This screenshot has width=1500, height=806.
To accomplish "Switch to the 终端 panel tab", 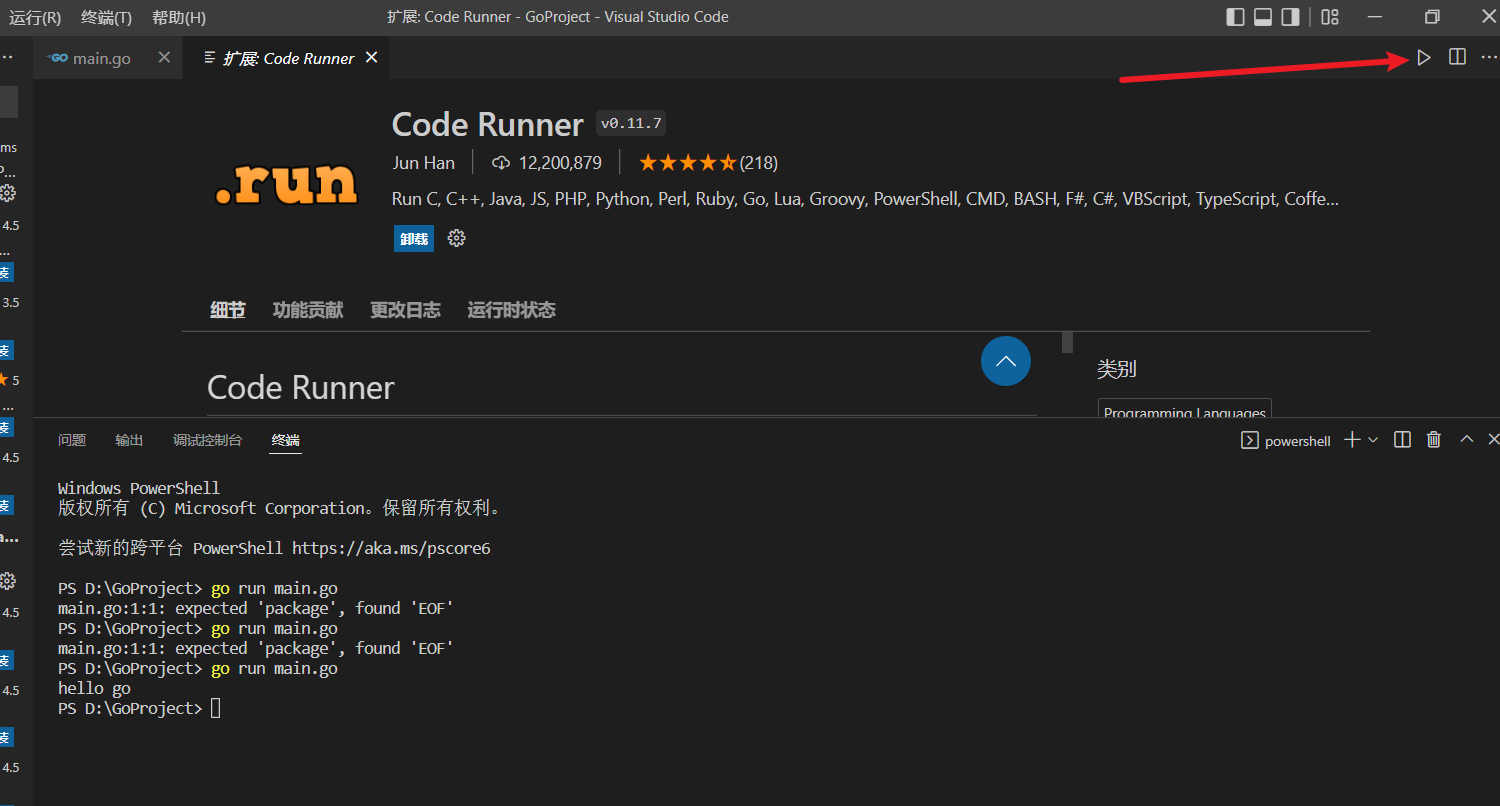I will coord(286,440).
